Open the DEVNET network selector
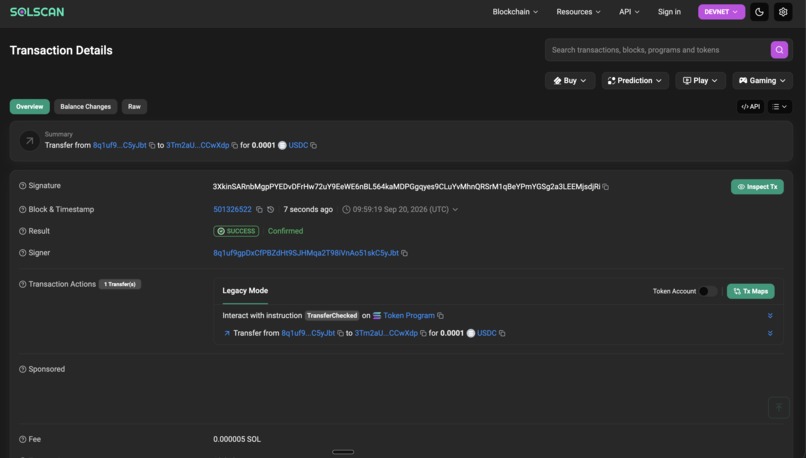Screen dimensions: 806x458 (x=721, y=12)
